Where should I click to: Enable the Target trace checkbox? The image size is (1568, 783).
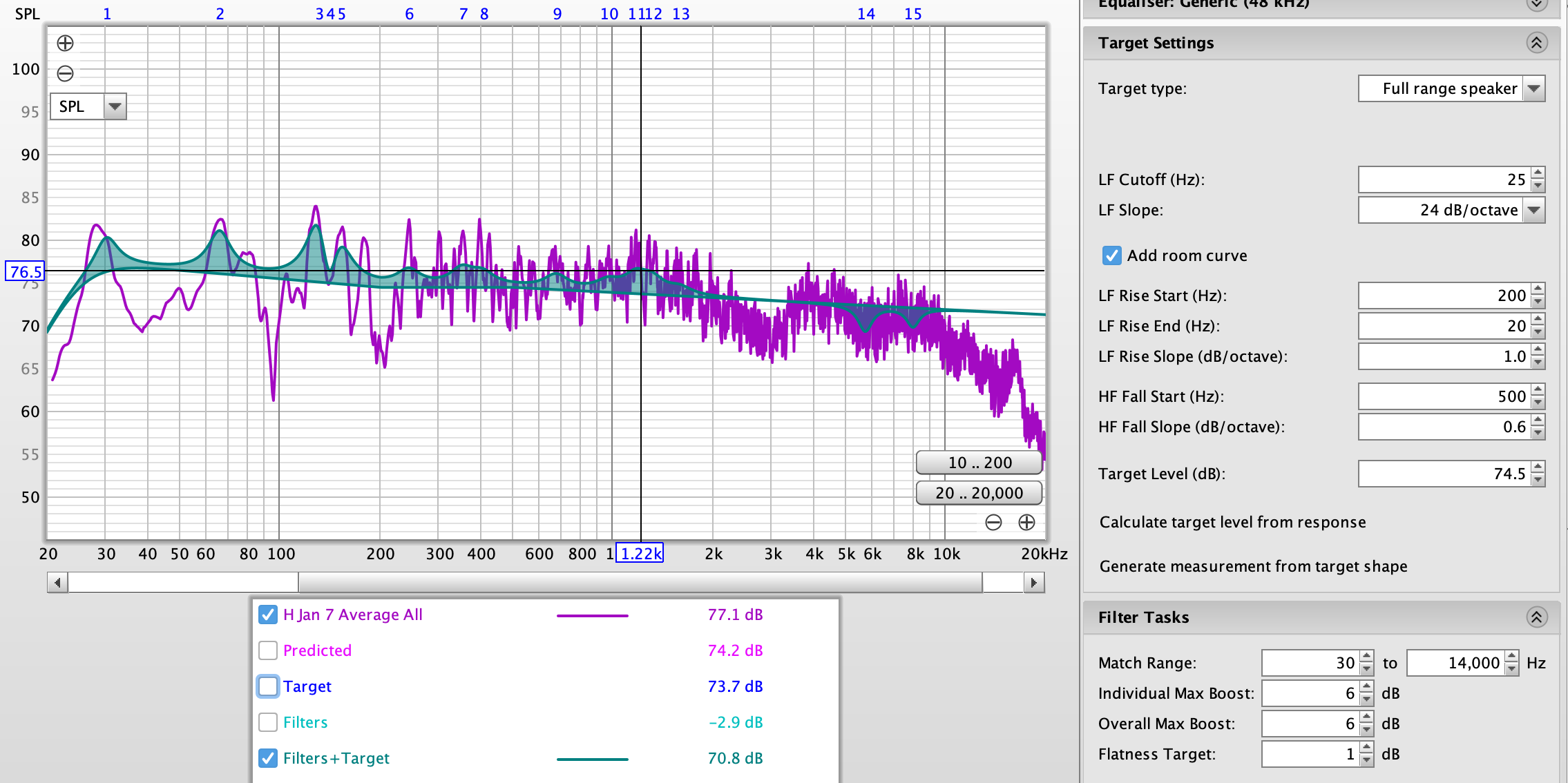point(268,686)
